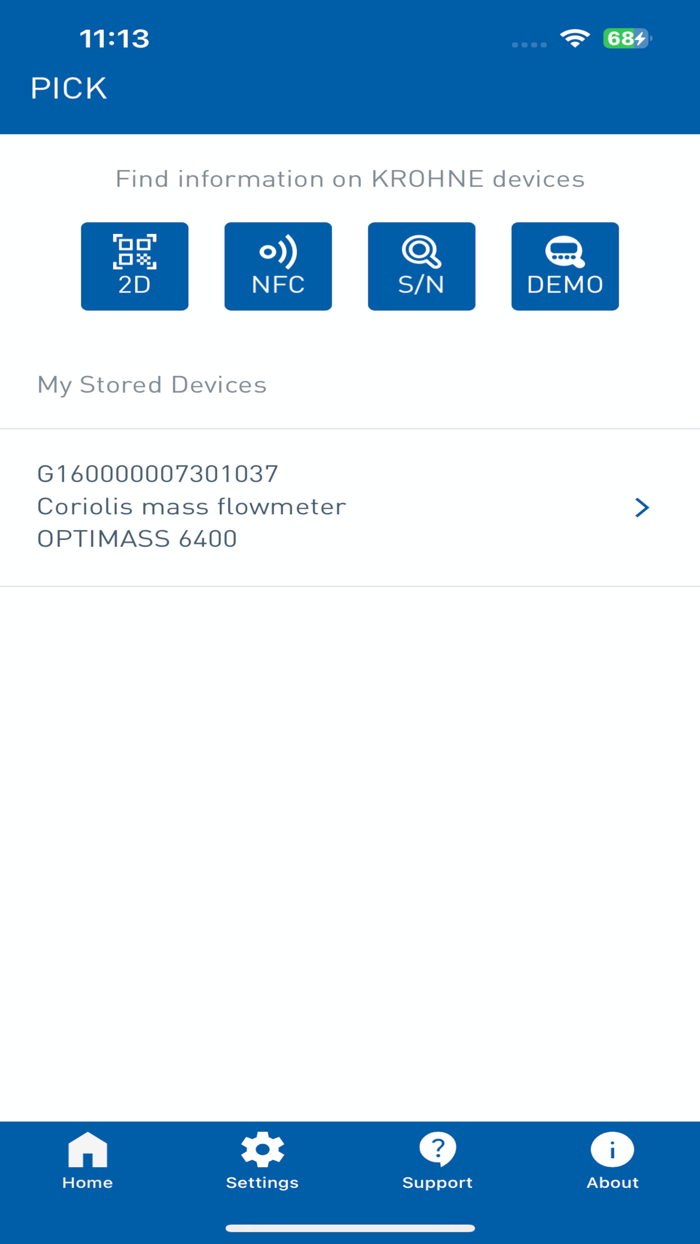The height and width of the screenshot is (1244, 700).
Task: Tap the Settings gear icon
Action: pyautogui.click(x=262, y=1150)
